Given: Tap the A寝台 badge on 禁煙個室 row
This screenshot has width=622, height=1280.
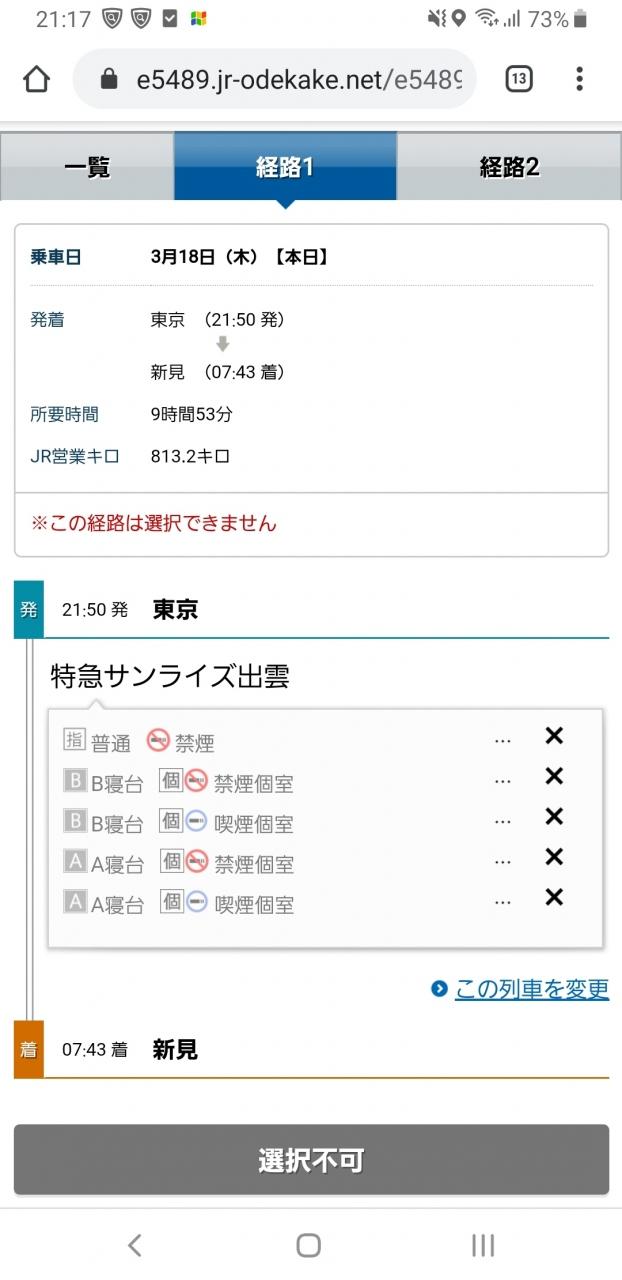Looking at the screenshot, I should click(75, 861).
